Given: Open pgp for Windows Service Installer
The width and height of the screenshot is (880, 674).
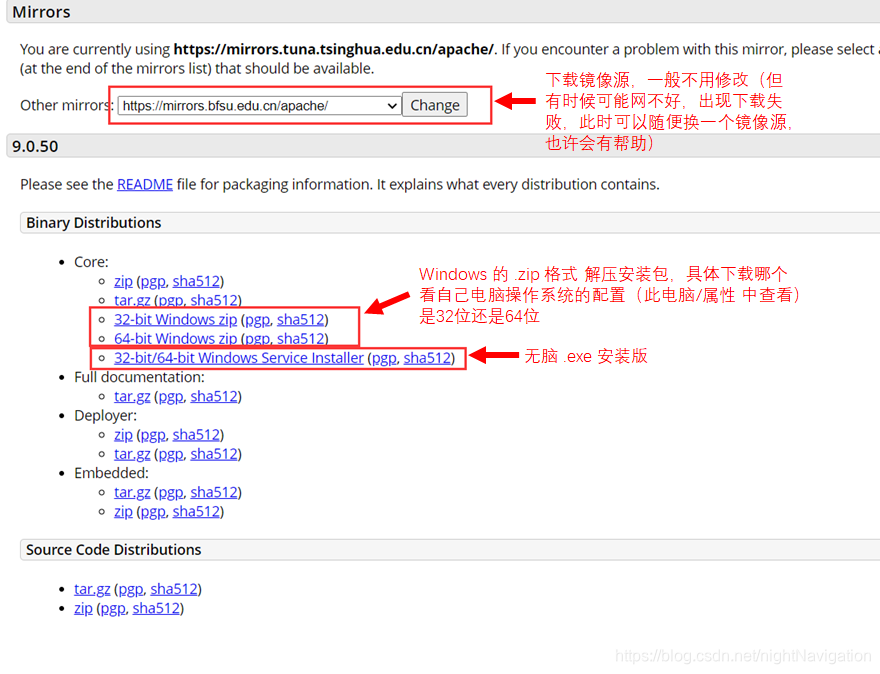Looking at the screenshot, I should [384, 358].
